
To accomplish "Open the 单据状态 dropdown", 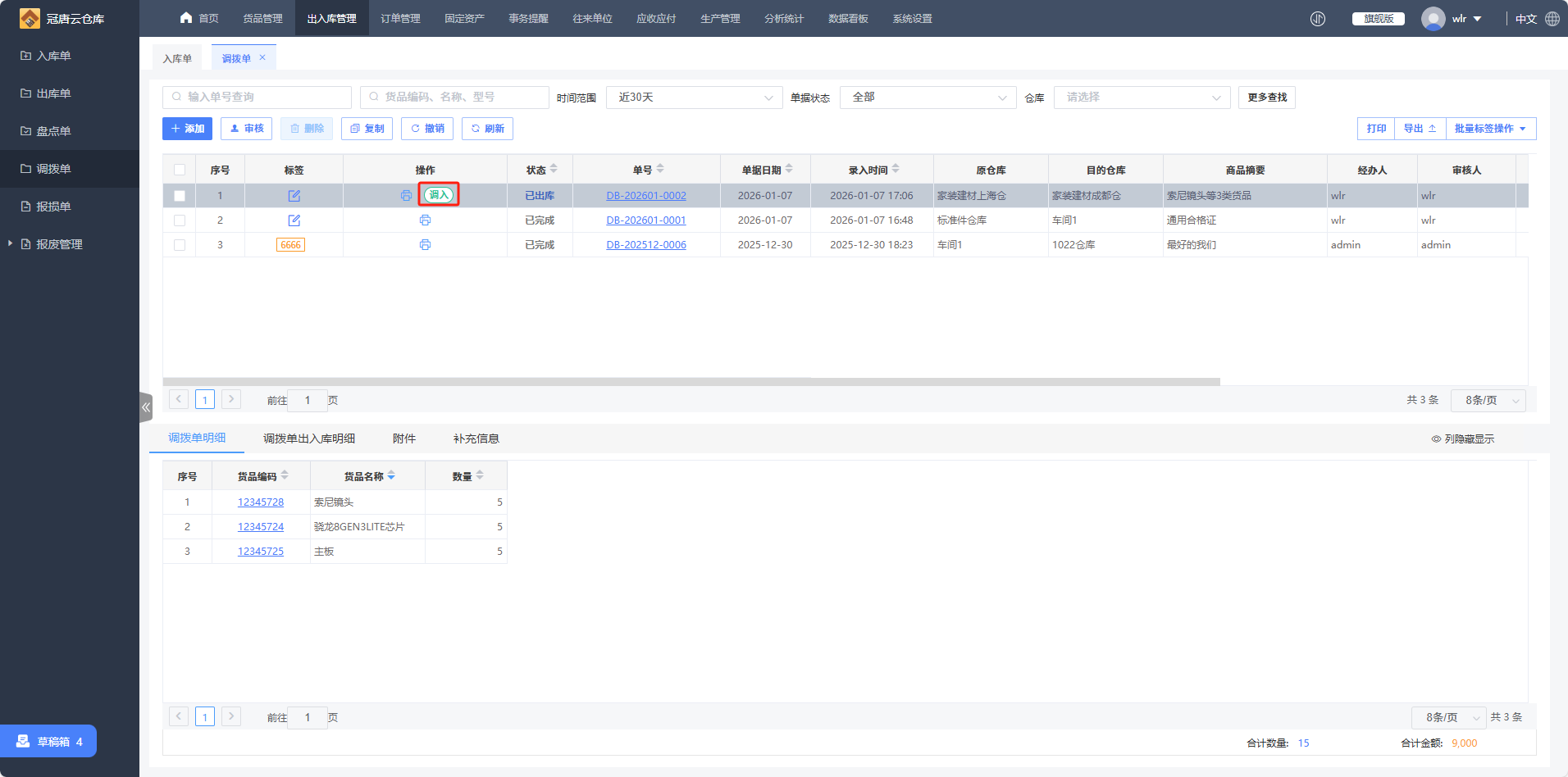I will tap(928, 98).
